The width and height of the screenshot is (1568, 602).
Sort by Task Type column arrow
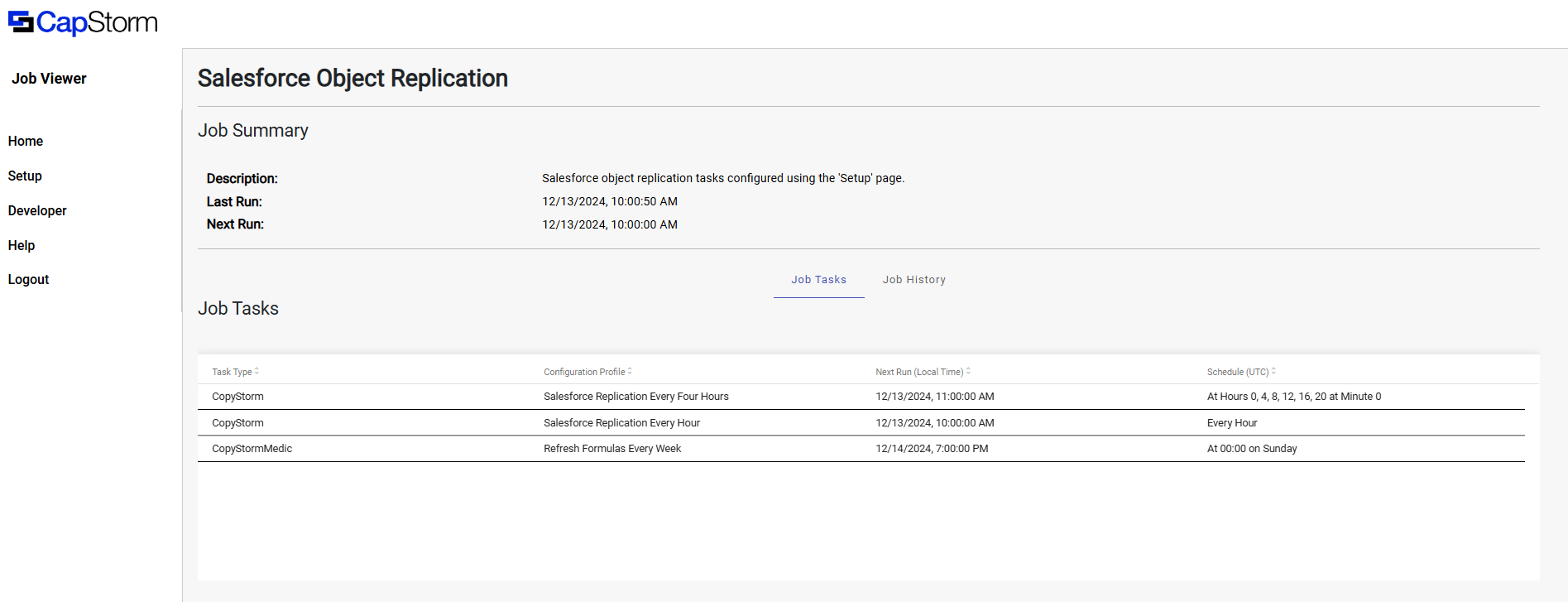[257, 371]
